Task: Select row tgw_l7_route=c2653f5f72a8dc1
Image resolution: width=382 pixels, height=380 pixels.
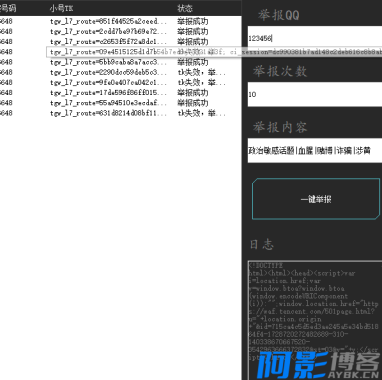Action: pyautogui.click(x=121, y=42)
